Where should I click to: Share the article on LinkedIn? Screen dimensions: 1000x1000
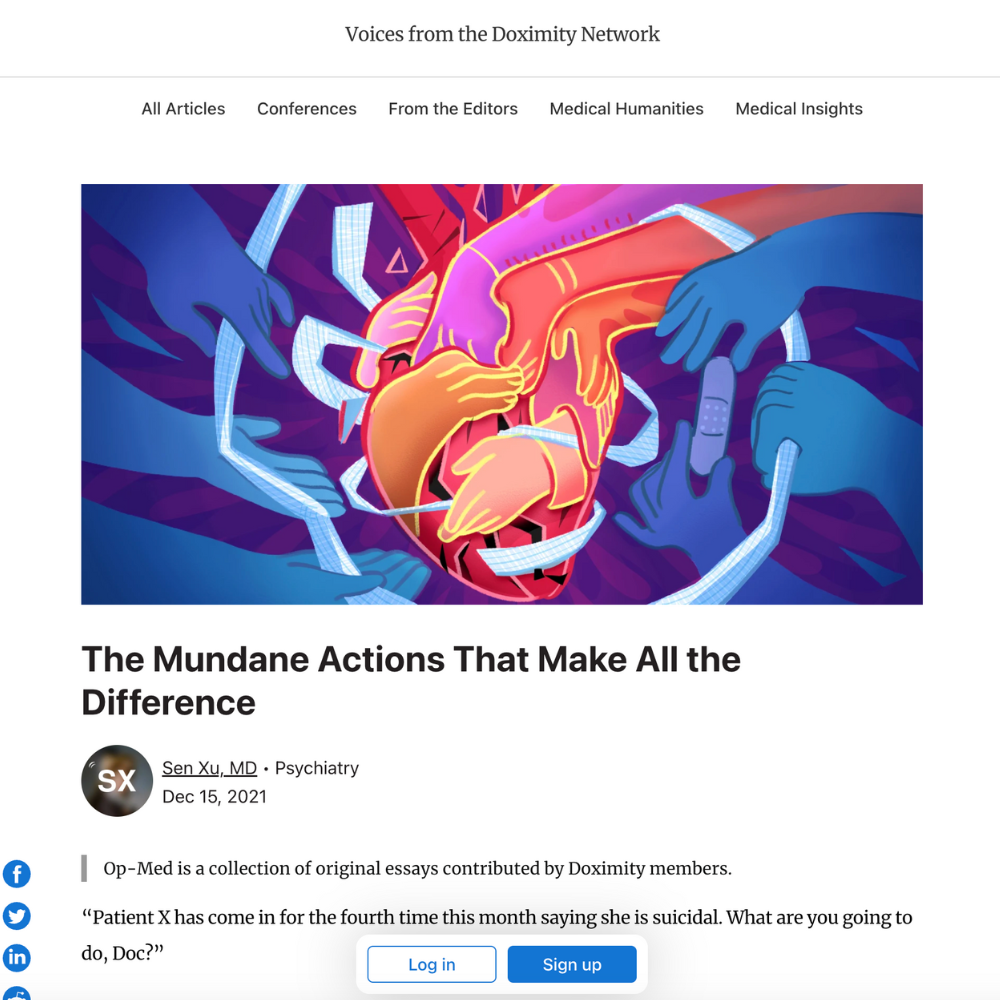coord(17,957)
